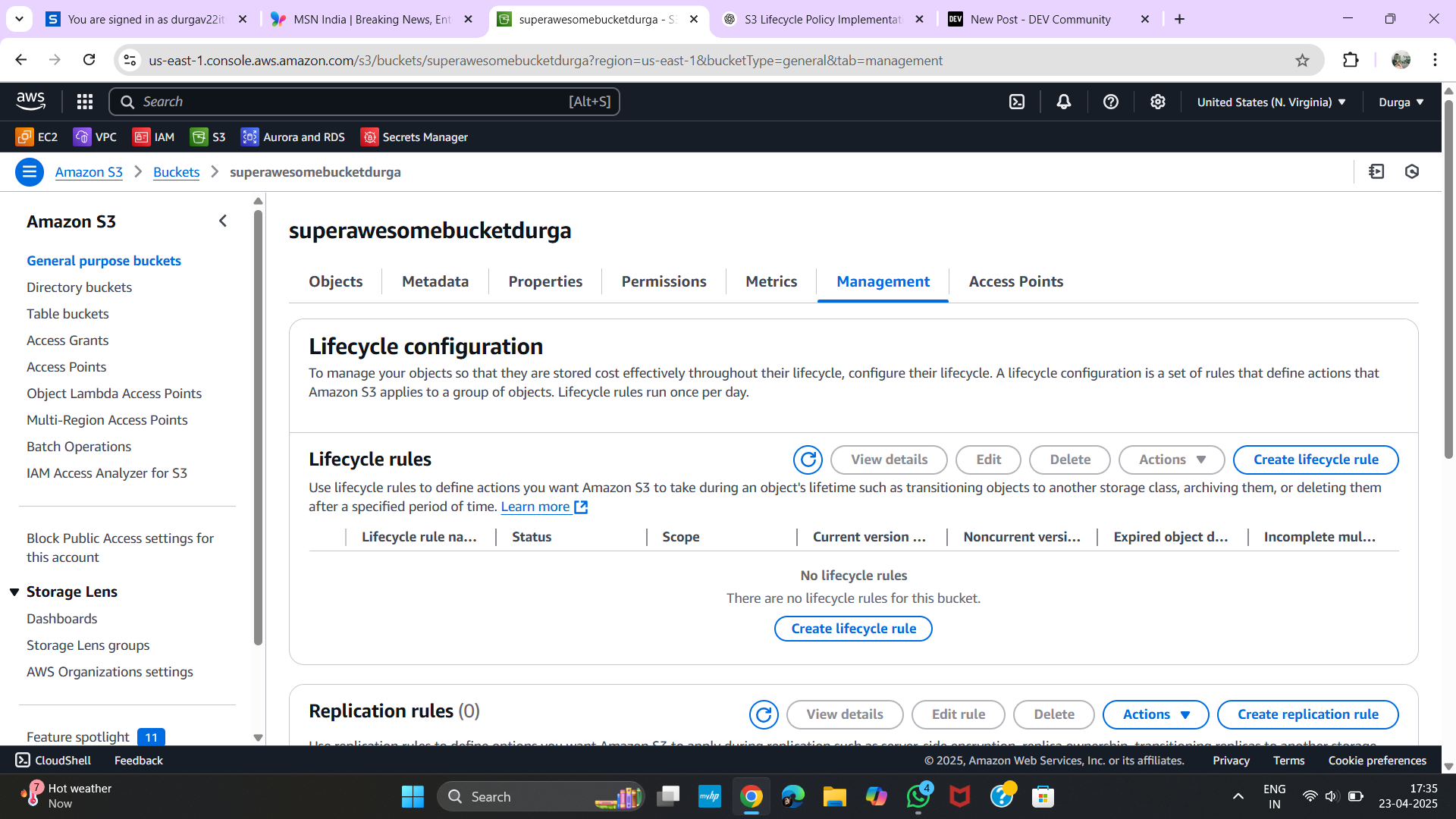This screenshot has width=1456, height=819.
Task: Click the AWS logo home icon
Action: coord(31,101)
